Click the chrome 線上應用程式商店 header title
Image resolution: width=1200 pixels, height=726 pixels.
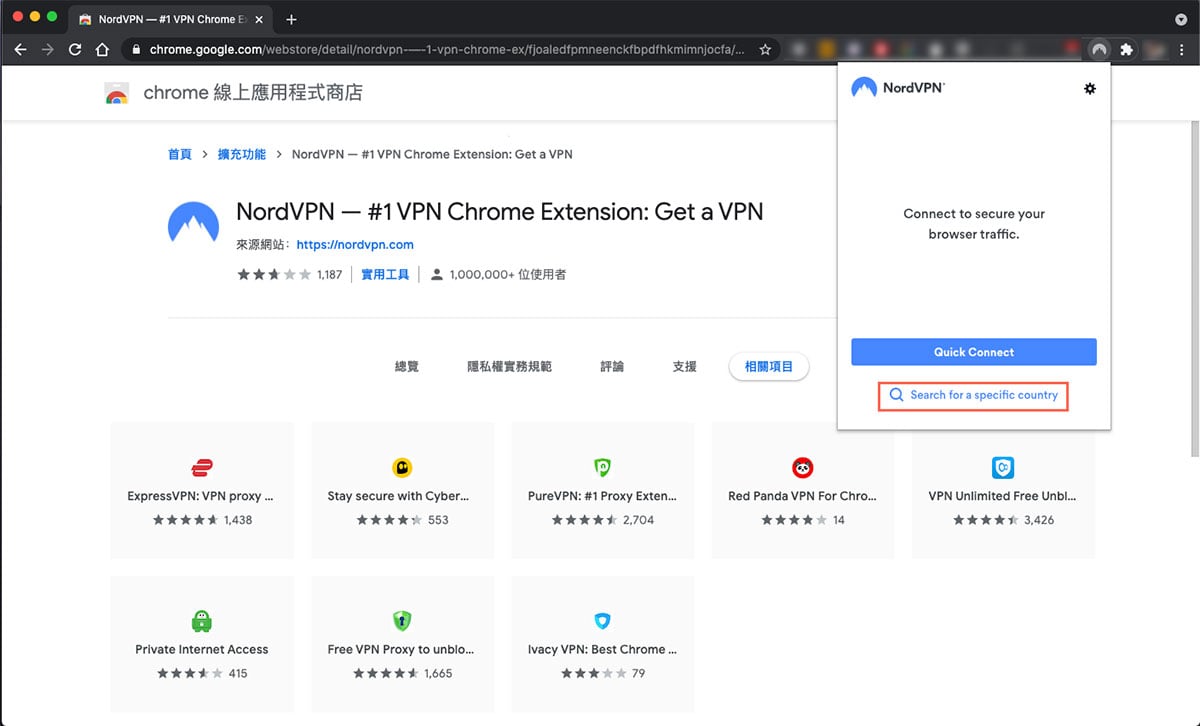pos(253,93)
